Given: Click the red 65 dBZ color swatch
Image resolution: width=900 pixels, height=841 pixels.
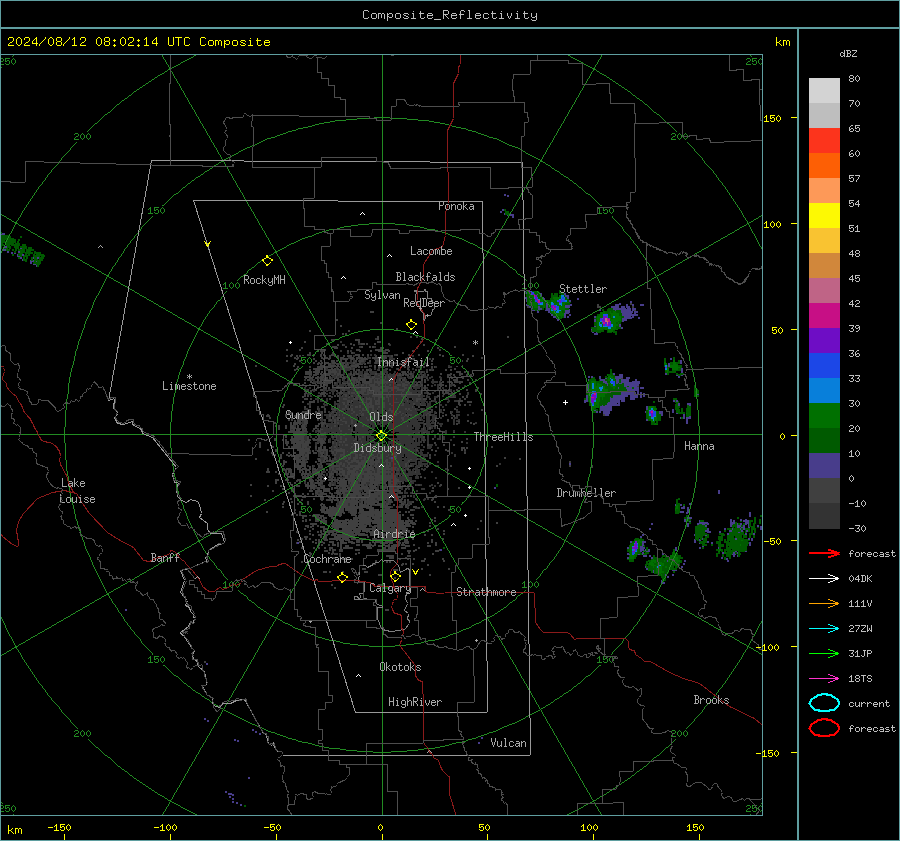Looking at the screenshot, I should click(824, 140).
